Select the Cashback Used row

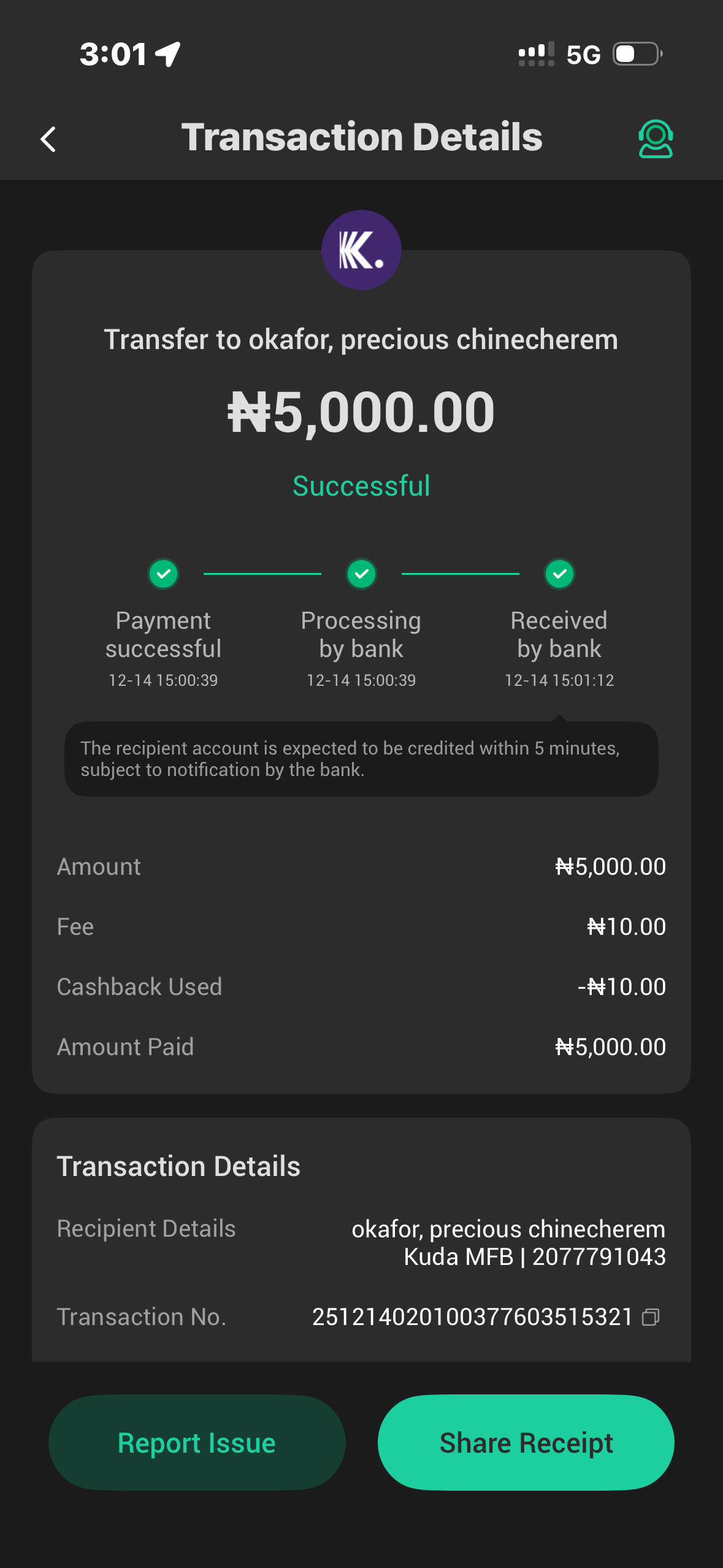[x=361, y=986]
